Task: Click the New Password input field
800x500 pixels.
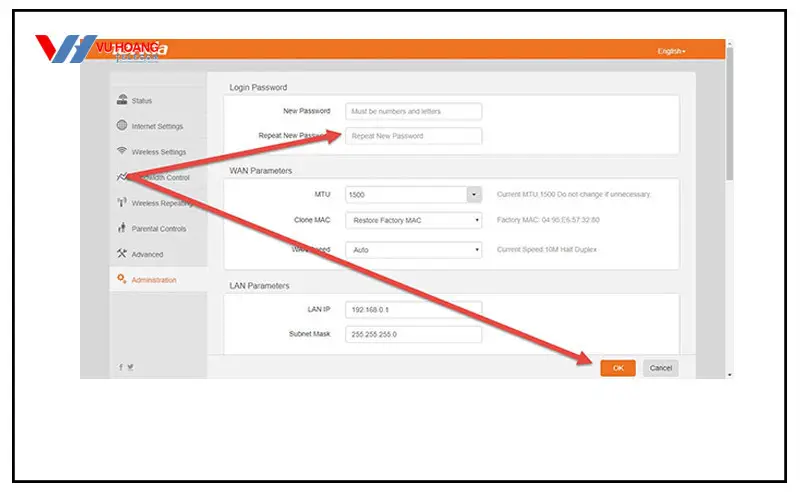Action: tap(413, 111)
